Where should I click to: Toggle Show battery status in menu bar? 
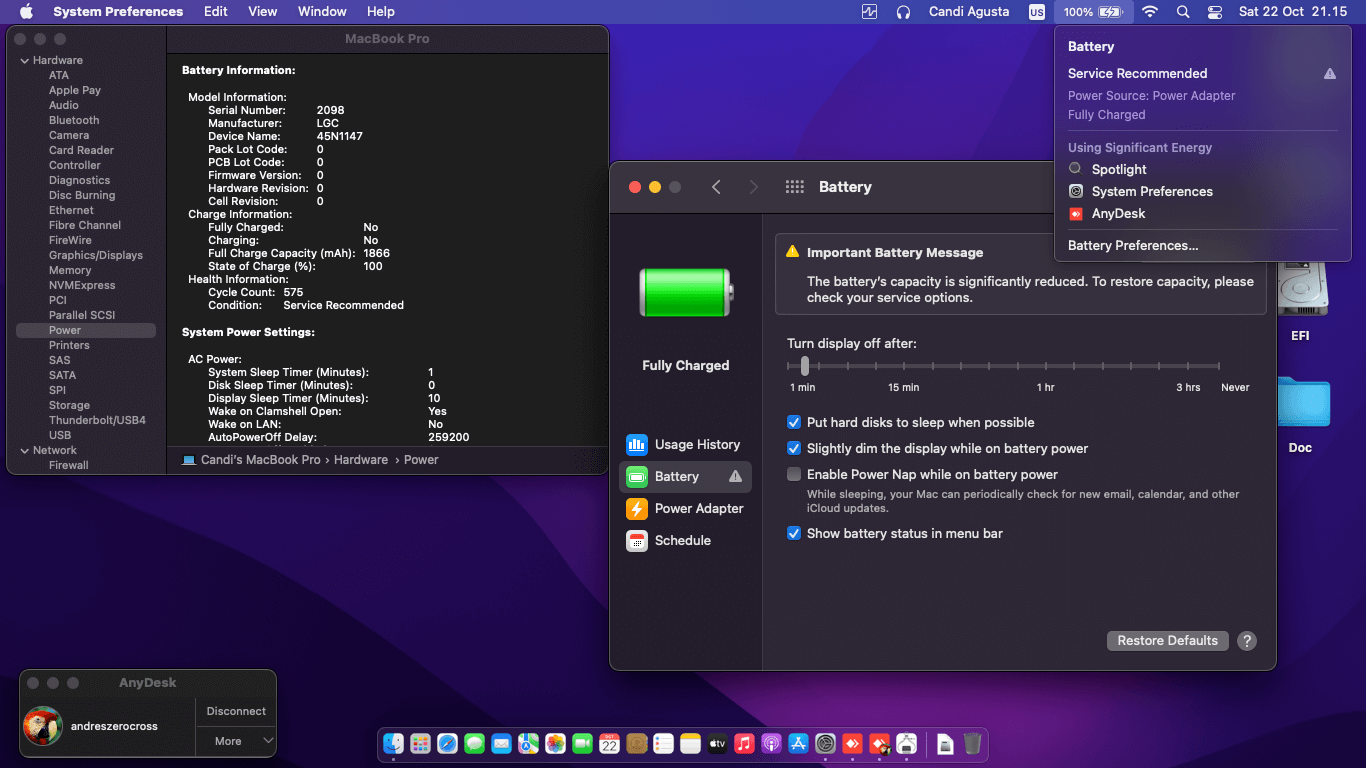(794, 534)
